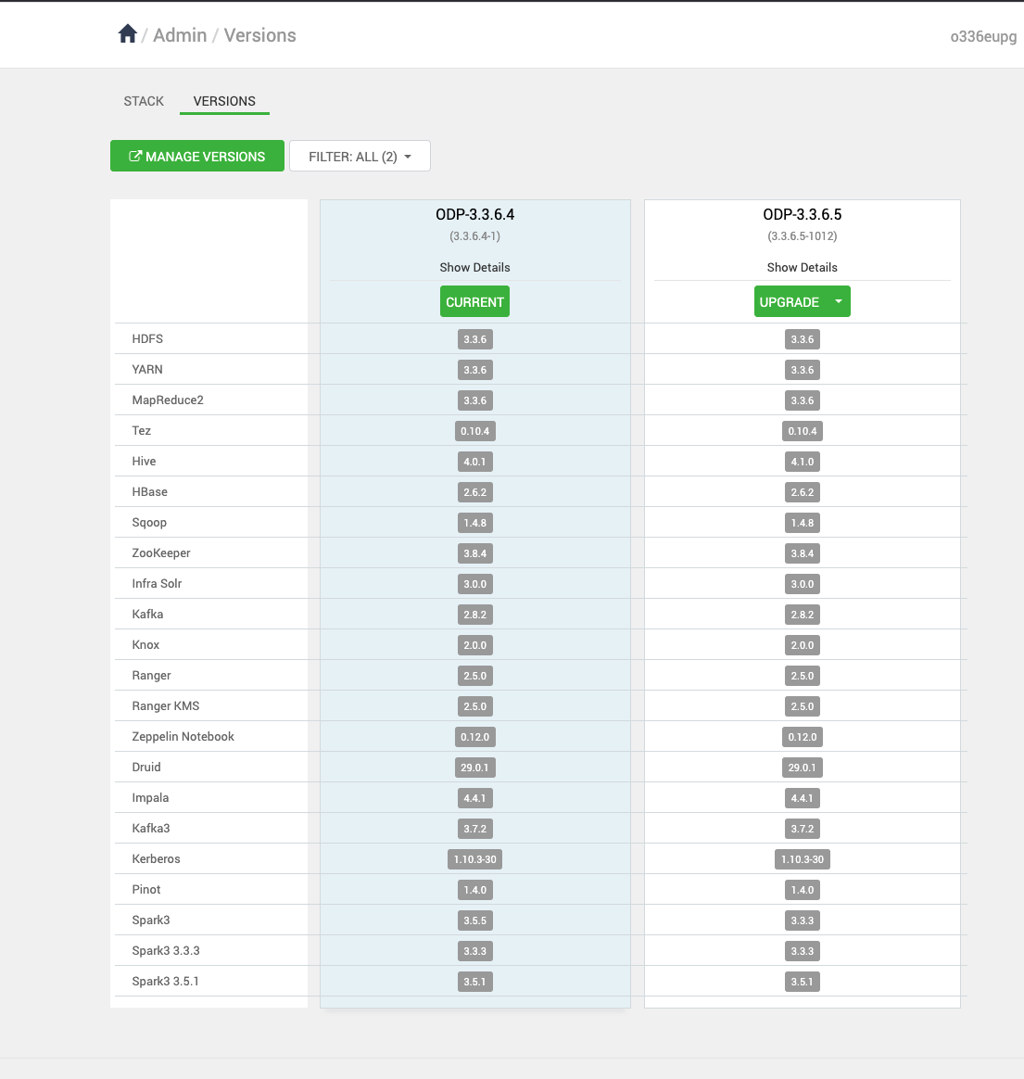This screenshot has height=1079, width=1024.
Task: Click Kafka 2.8.2 badge in ODP-3.3.6.5
Action: [802, 615]
